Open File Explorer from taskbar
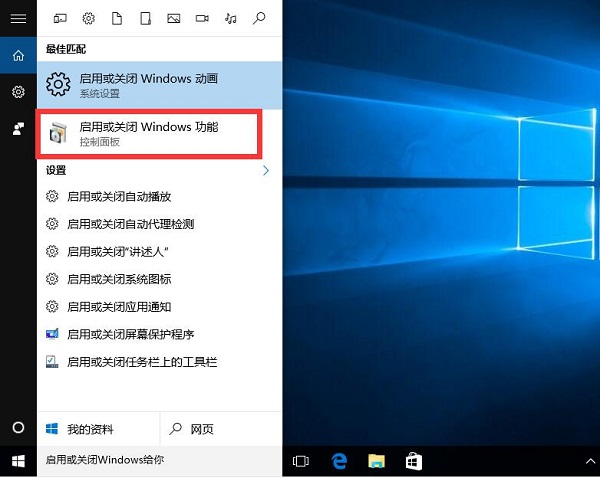This screenshot has width=600, height=478. pyautogui.click(x=377, y=461)
